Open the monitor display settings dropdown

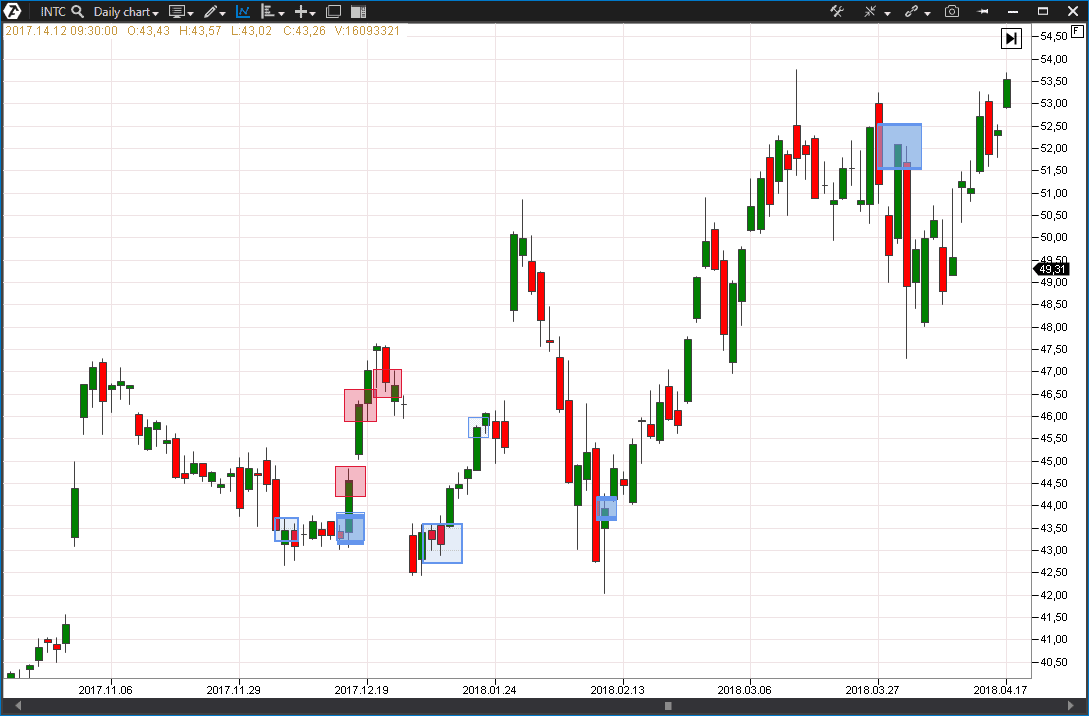click(x=181, y=12)
